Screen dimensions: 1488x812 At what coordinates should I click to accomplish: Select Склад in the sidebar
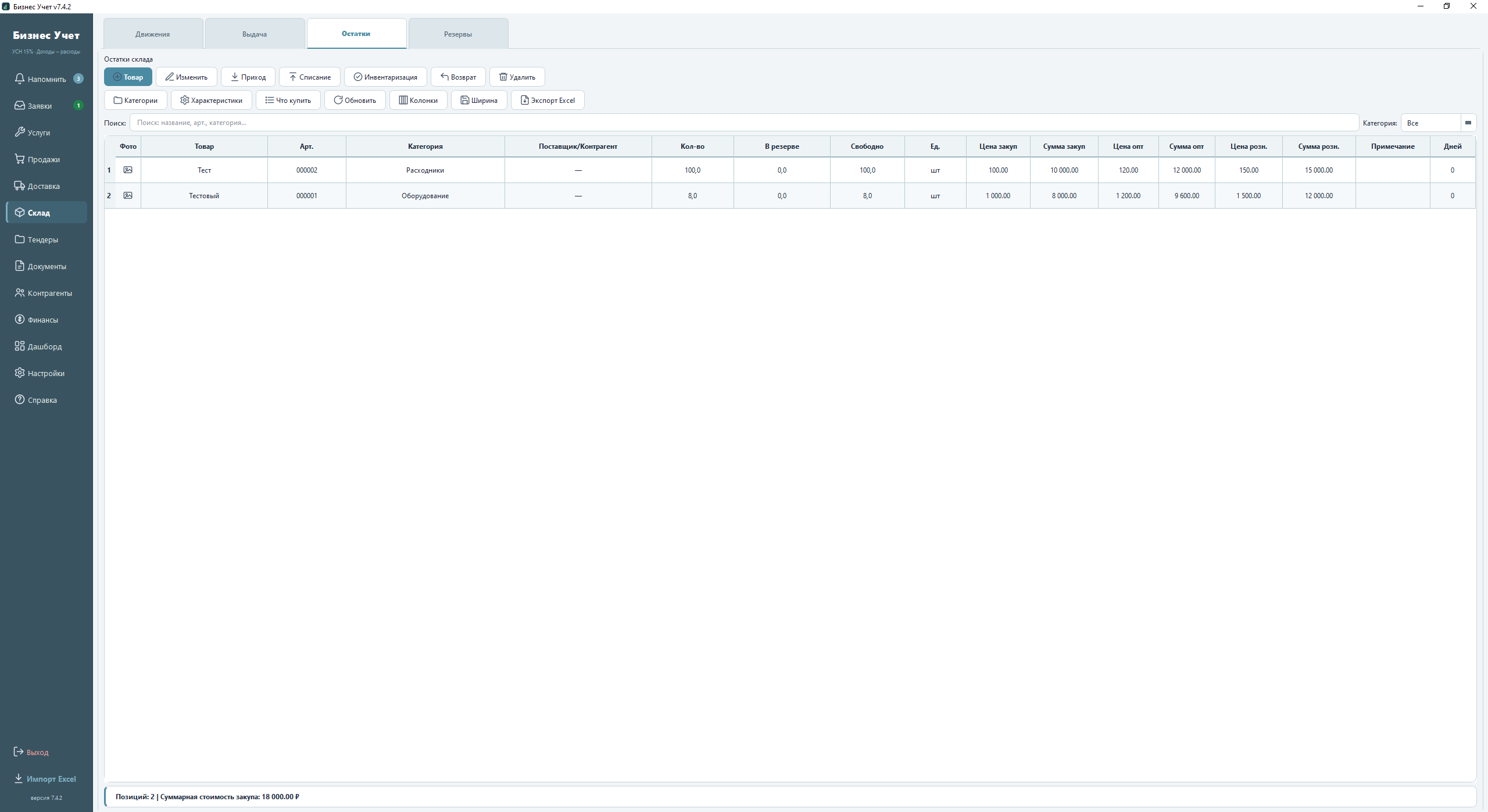tap(46, 213)
